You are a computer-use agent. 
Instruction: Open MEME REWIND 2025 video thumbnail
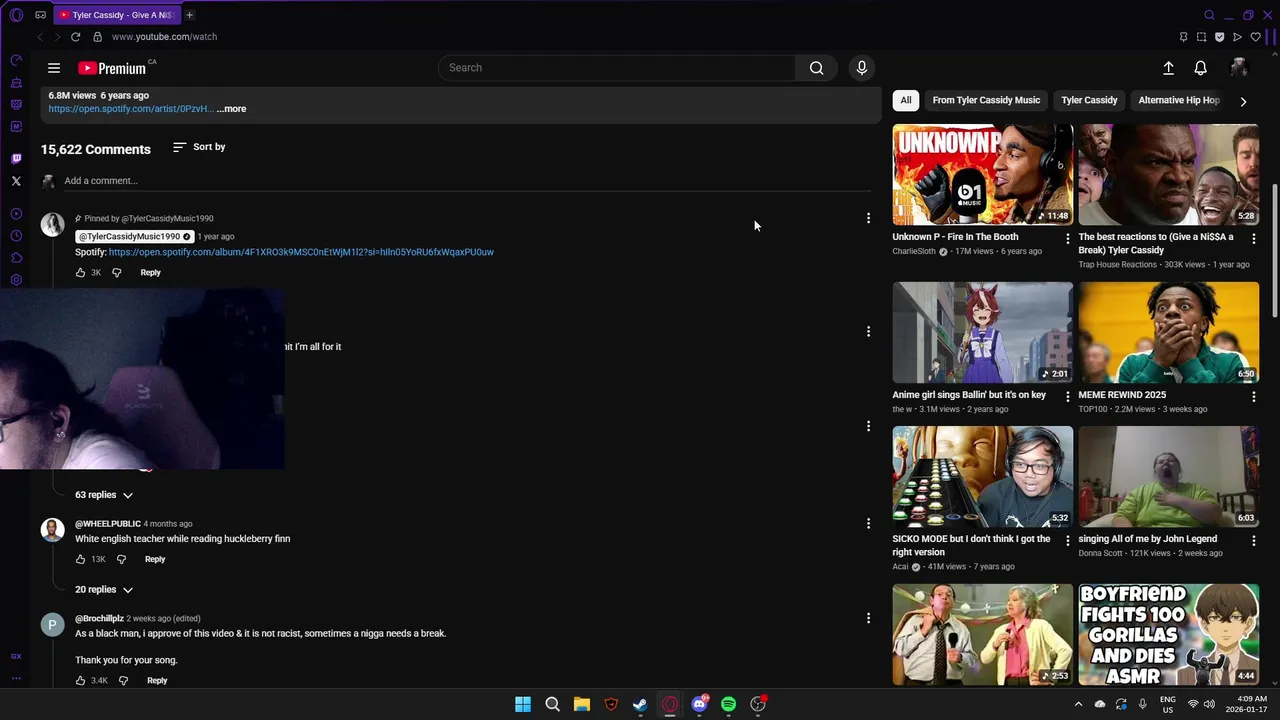pyautogui.click(x=1168, y=332)
